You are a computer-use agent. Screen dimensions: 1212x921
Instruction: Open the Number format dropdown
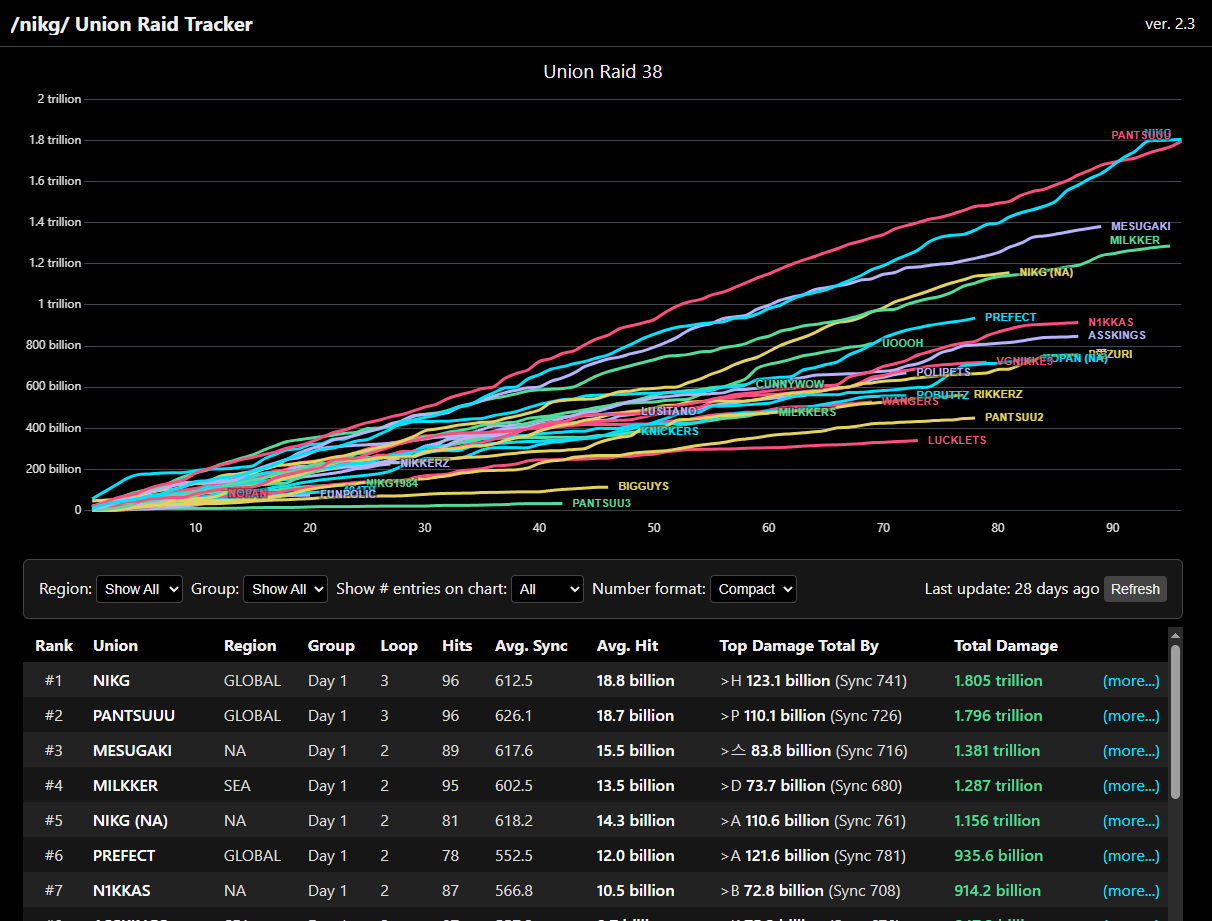(753, 589)
